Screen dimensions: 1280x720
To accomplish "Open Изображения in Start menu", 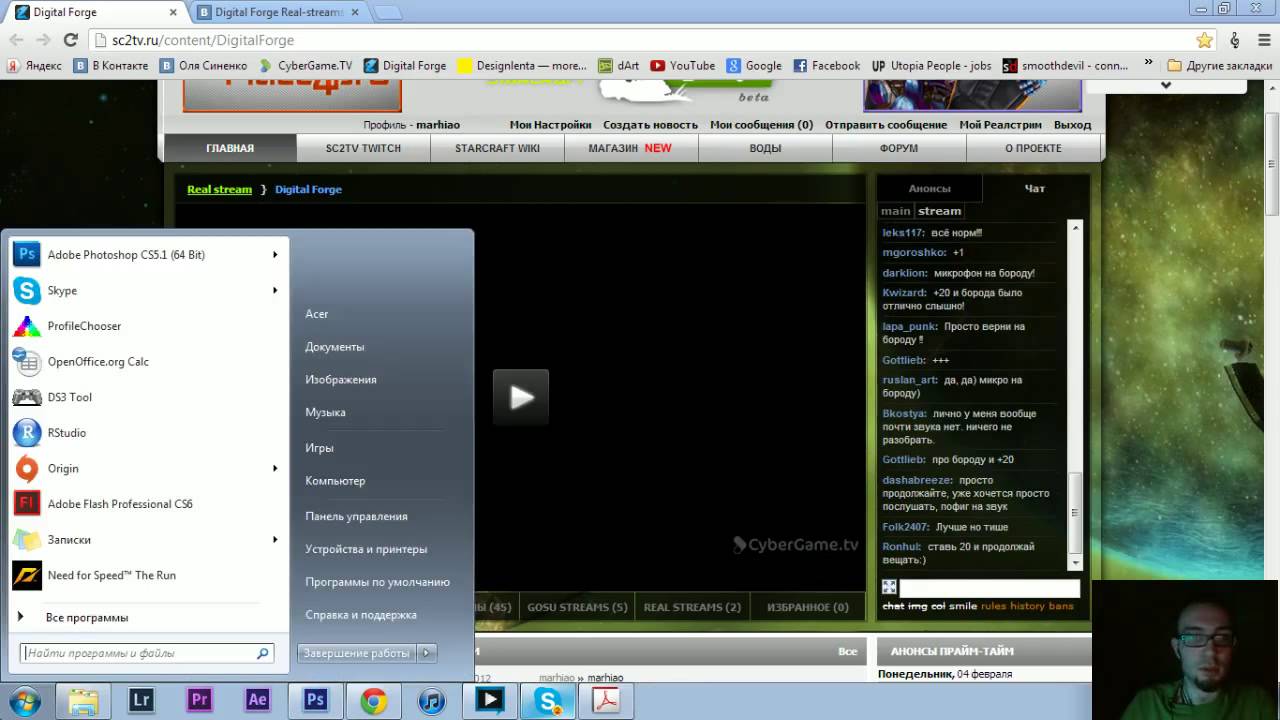I will coord(341,380).
